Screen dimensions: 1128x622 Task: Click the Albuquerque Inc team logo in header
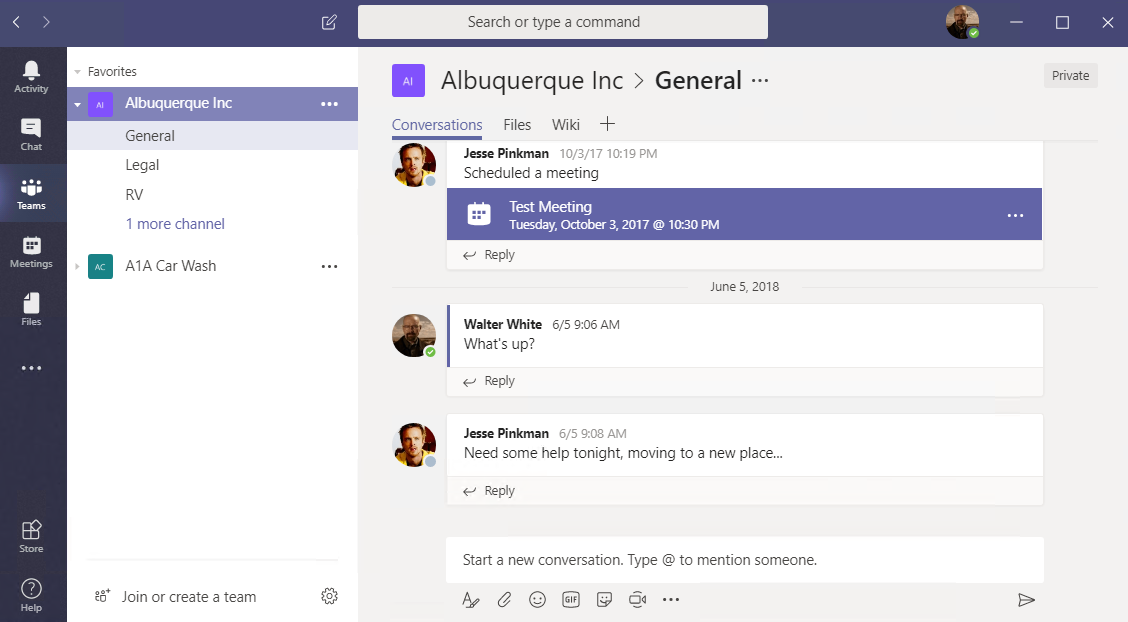[408, 81]
